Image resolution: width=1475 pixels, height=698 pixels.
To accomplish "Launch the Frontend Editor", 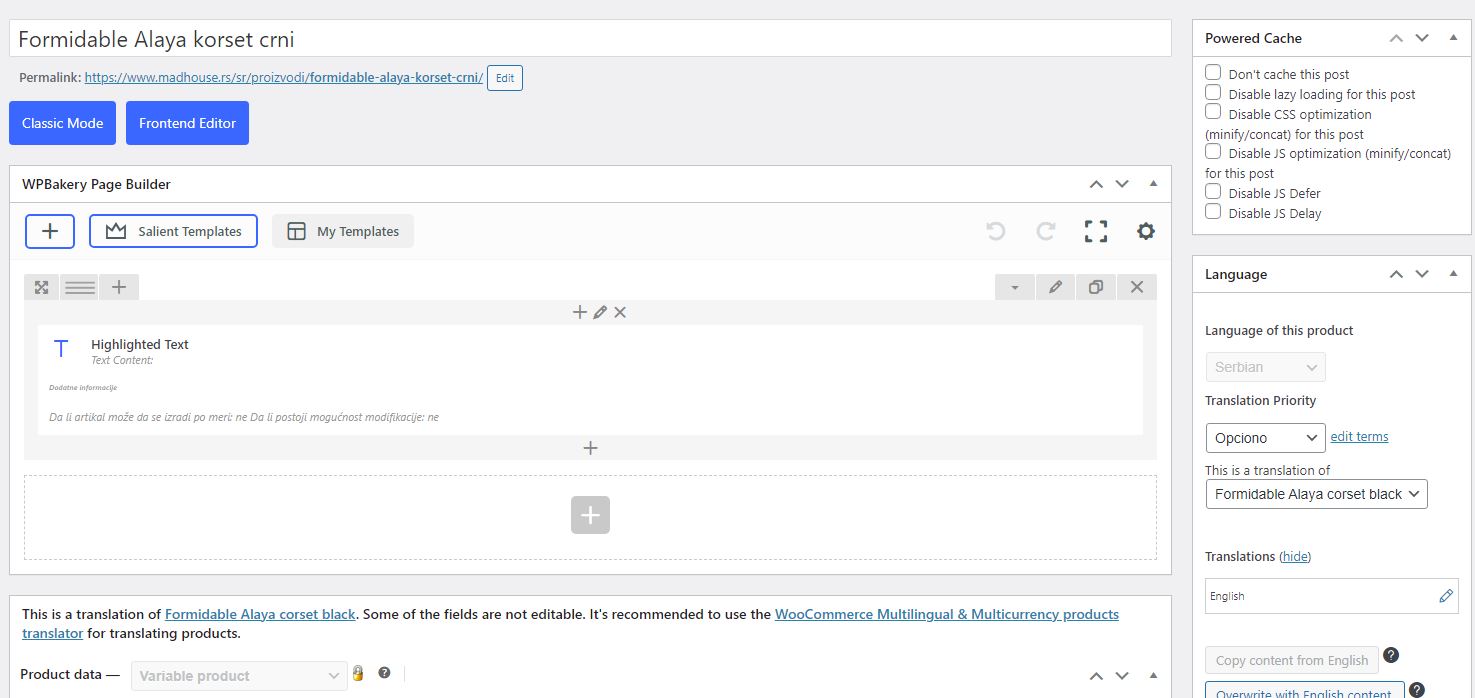I will pyautogui.click(x=187, y=123).
